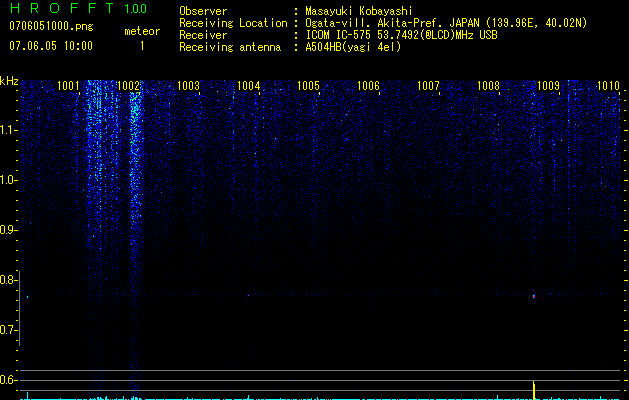
Task: Click the meteor count value 1
Action: tap(142, 46)
